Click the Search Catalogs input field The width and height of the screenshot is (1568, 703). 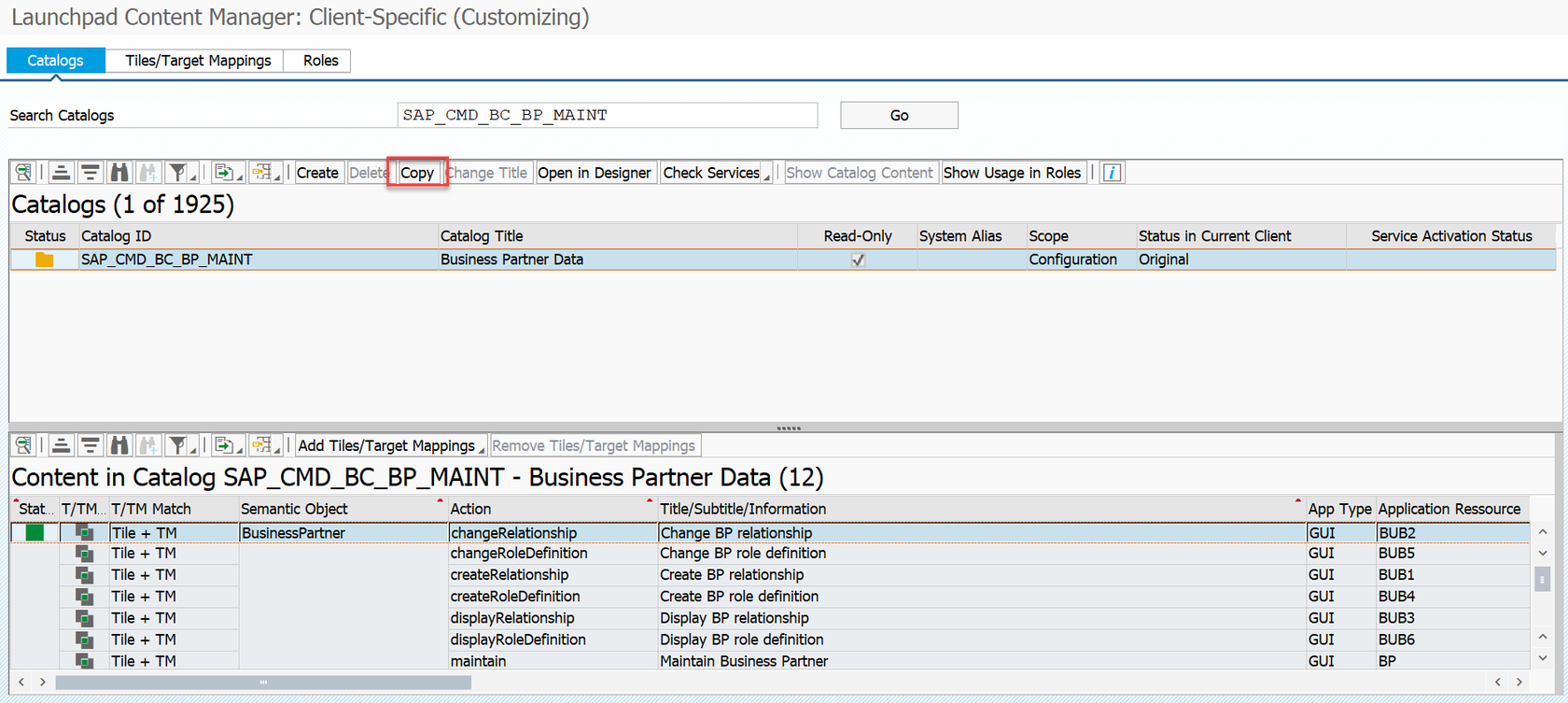608,115
